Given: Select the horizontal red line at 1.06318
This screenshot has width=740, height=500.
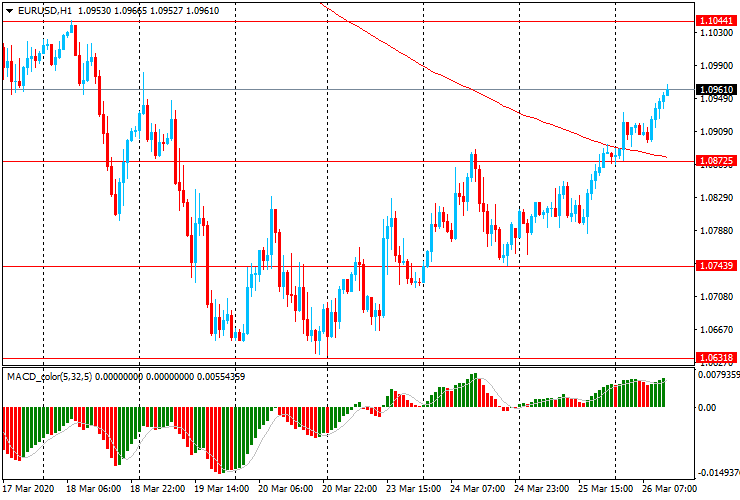Looking at the screenshot, I should (349, 358).
